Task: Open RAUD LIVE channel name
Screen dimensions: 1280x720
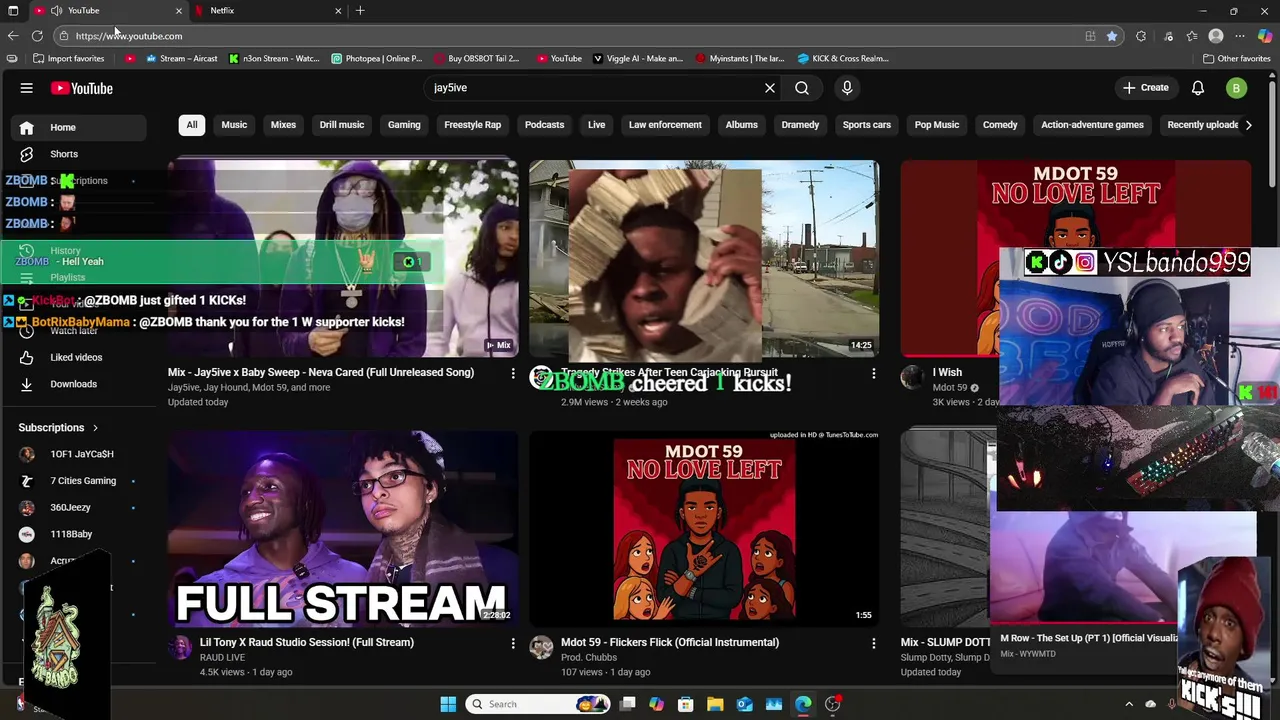Action: point(222,658)
